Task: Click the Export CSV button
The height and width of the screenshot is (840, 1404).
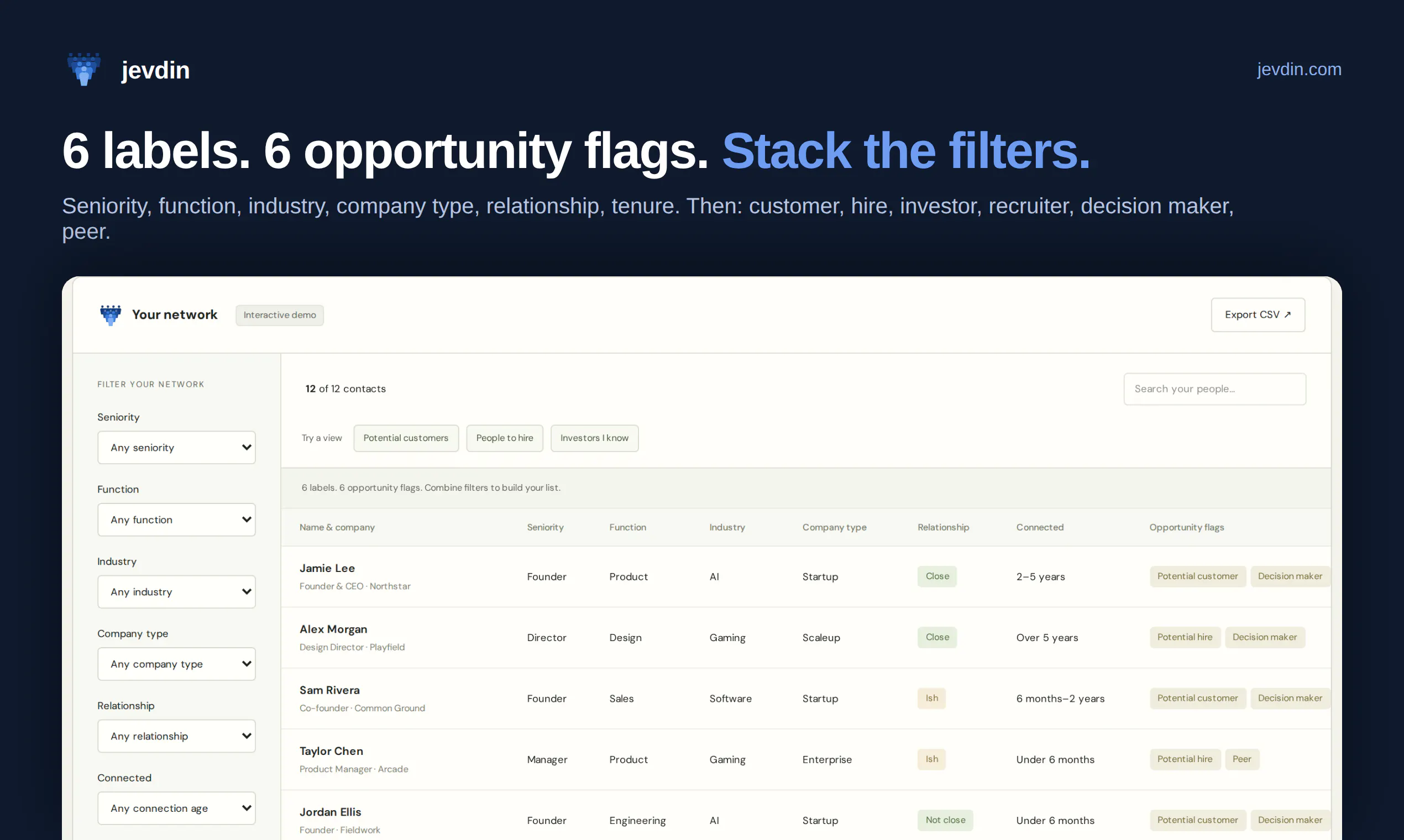Action: click(x=1258, y=314)
